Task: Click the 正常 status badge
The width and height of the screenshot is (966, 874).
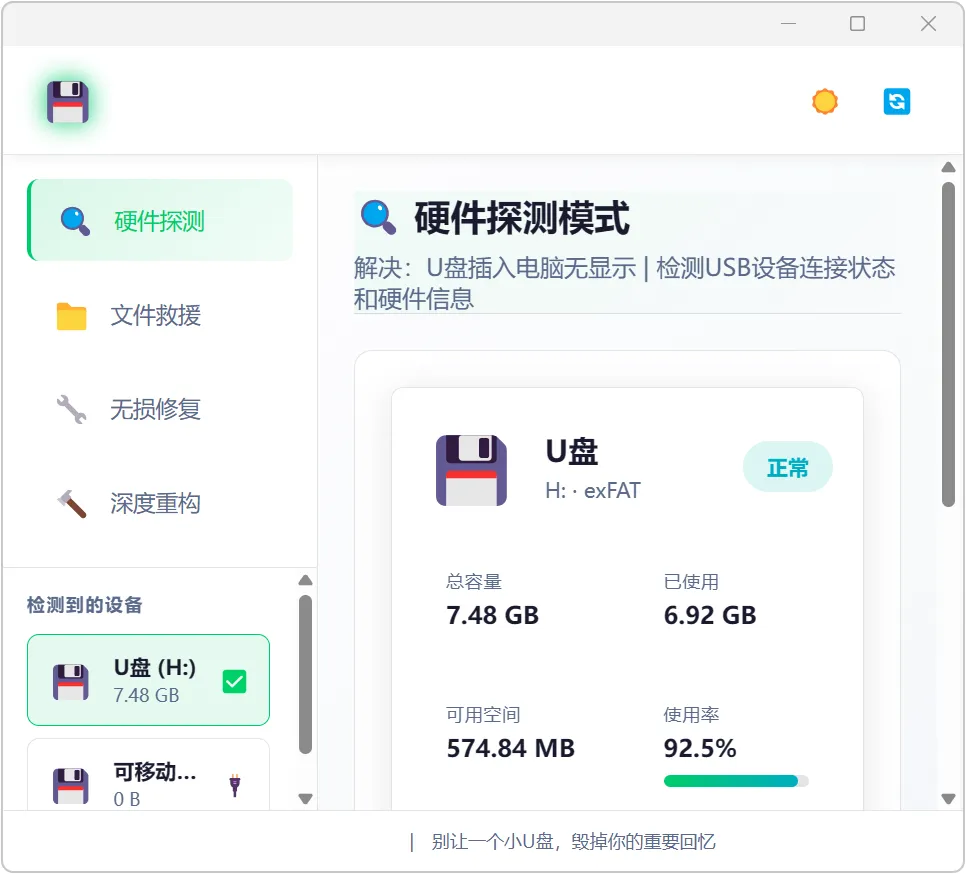Action: point(787,467)
